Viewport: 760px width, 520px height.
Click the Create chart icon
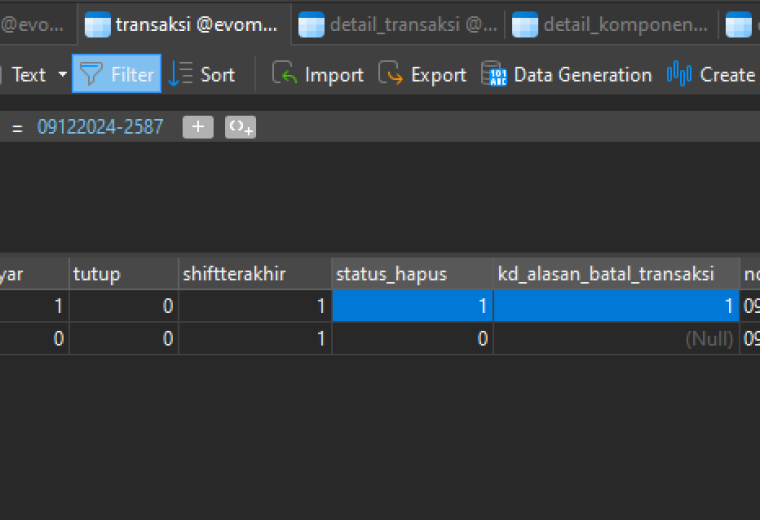coord(679,74)
